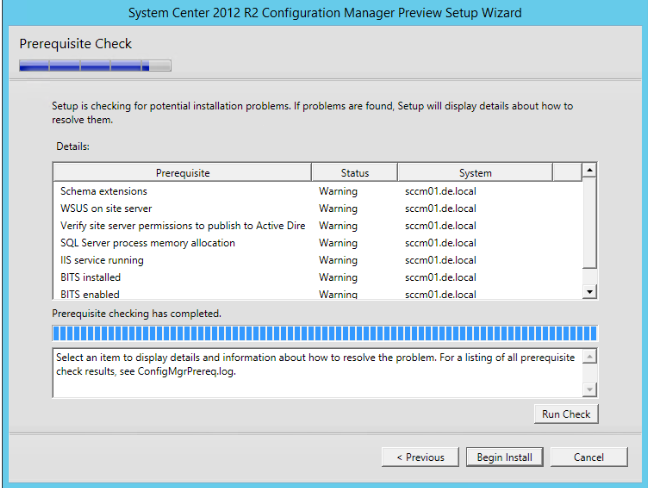The width and height of the screenshot is (648, 488).
Task: Cancel the setup wizard
Action: click(589, 457)
